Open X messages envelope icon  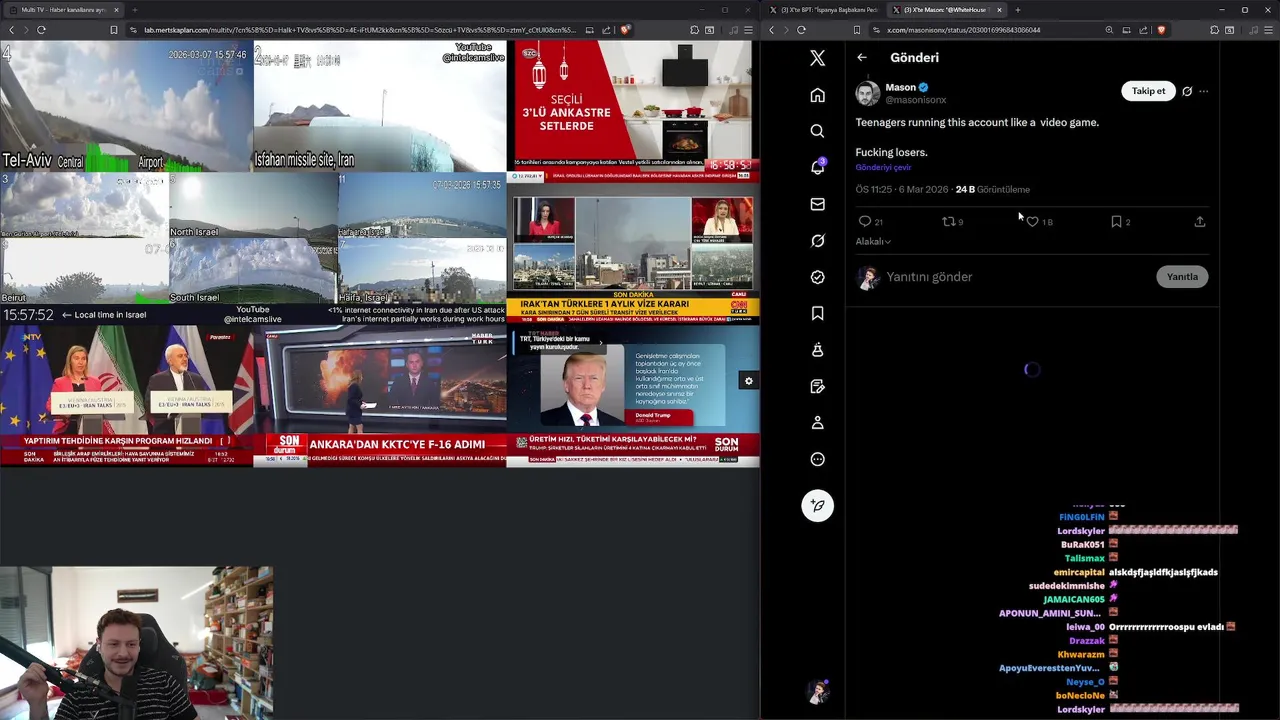pyautogui.click(x=817, y=204)
